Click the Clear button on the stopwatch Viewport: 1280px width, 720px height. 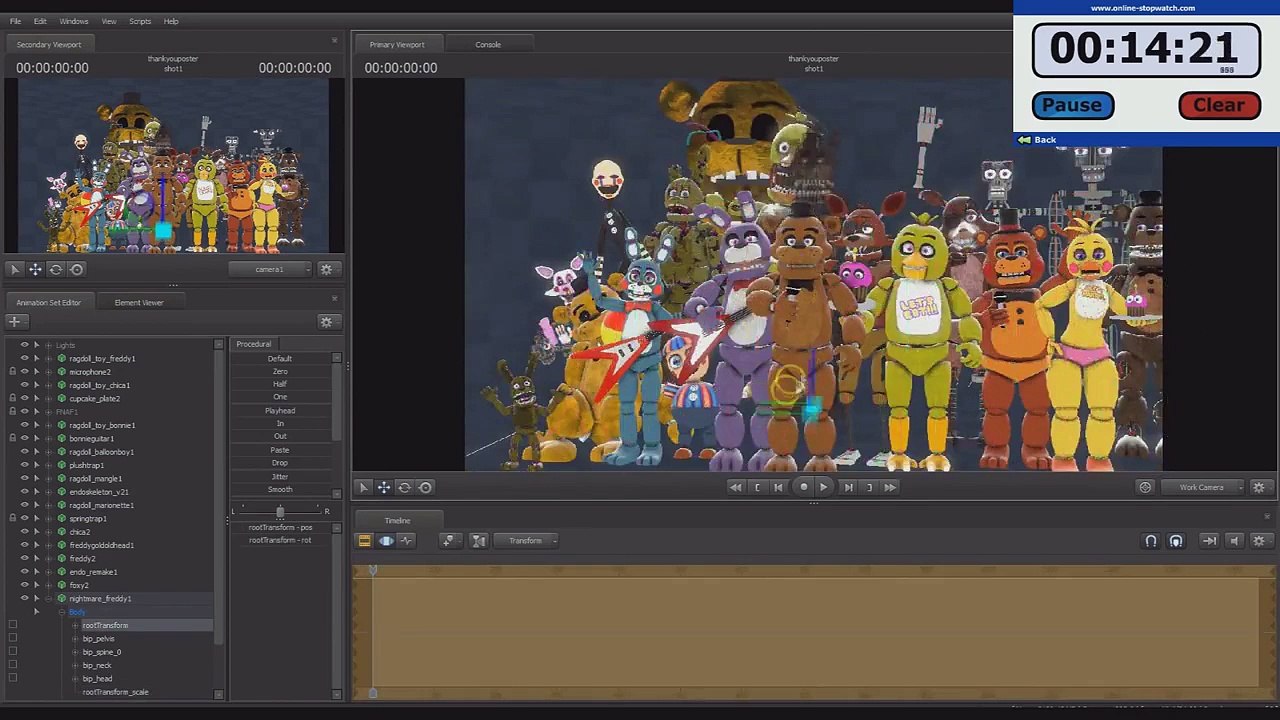[x=1219, y=105]
